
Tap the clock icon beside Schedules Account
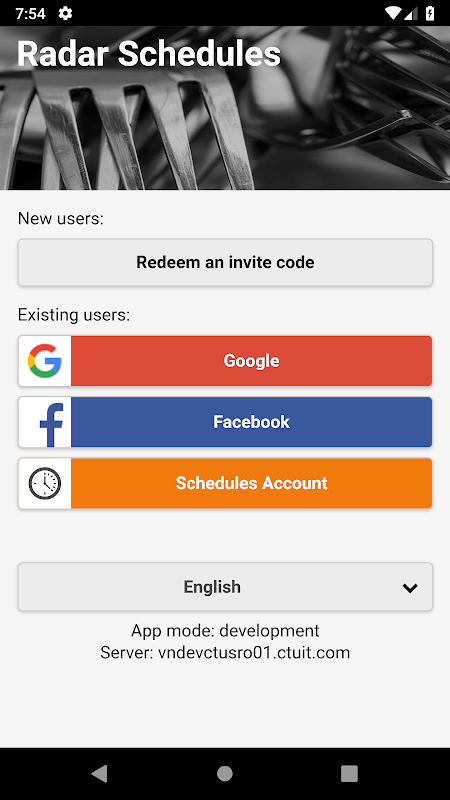(x=45, y=483)
